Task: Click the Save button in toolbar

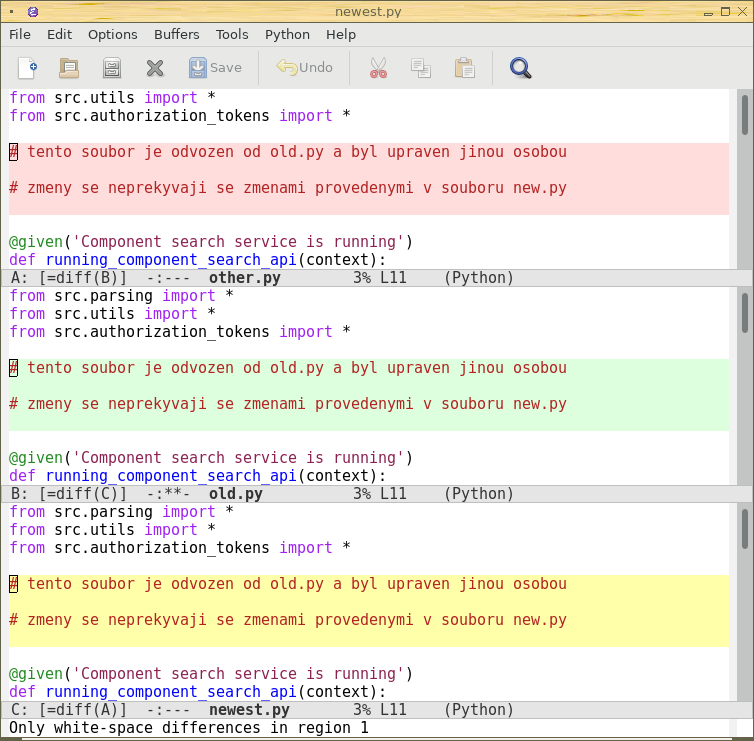Action: (215, 68)
